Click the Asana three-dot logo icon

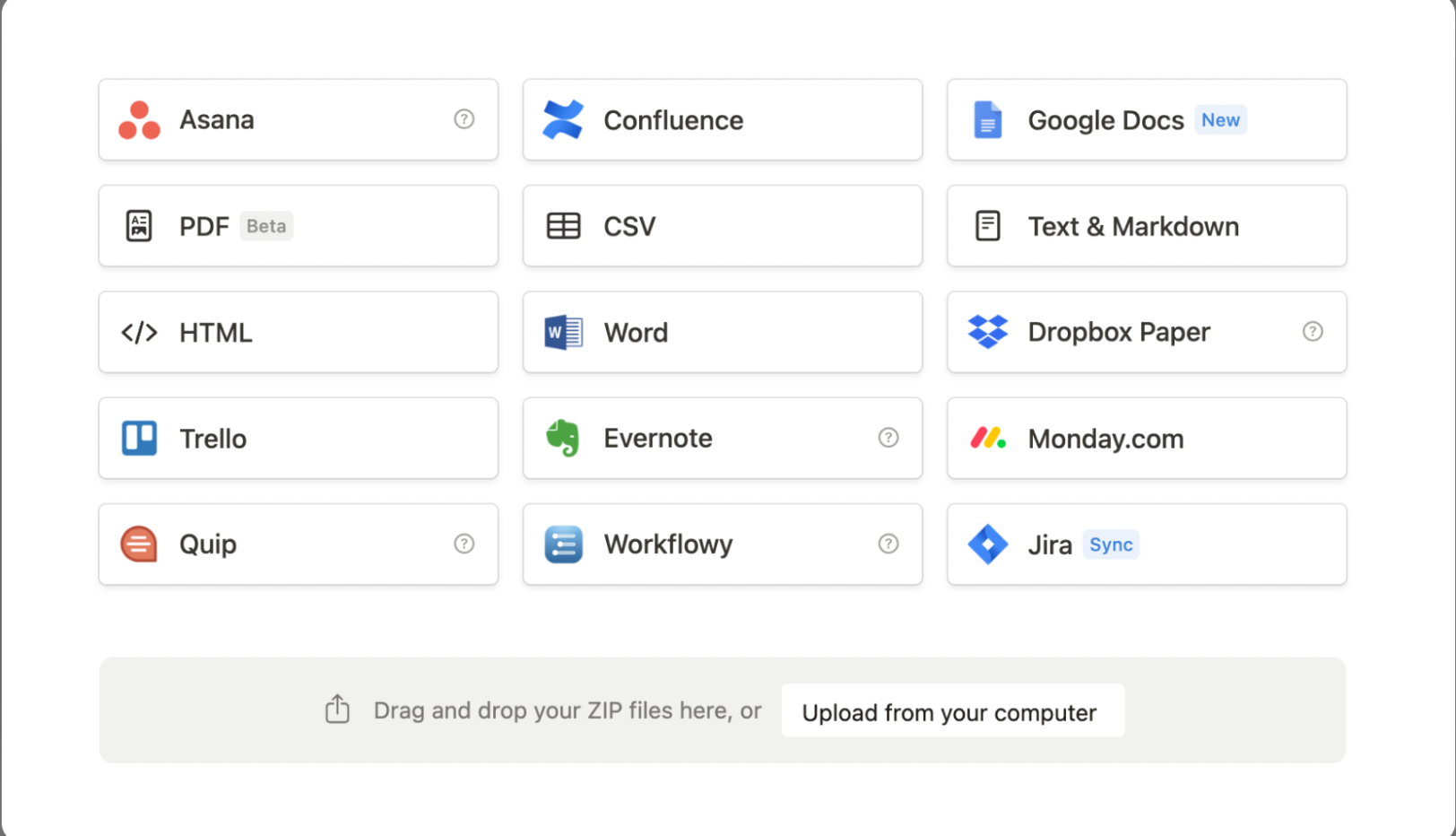pos(139,120)
